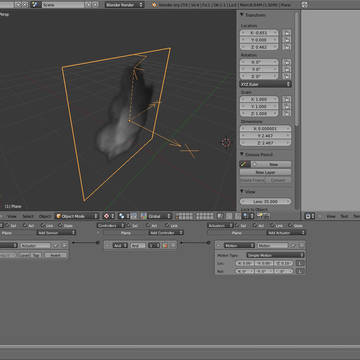
Task: Click the grease pencil icon button
Action: (244, 164)
